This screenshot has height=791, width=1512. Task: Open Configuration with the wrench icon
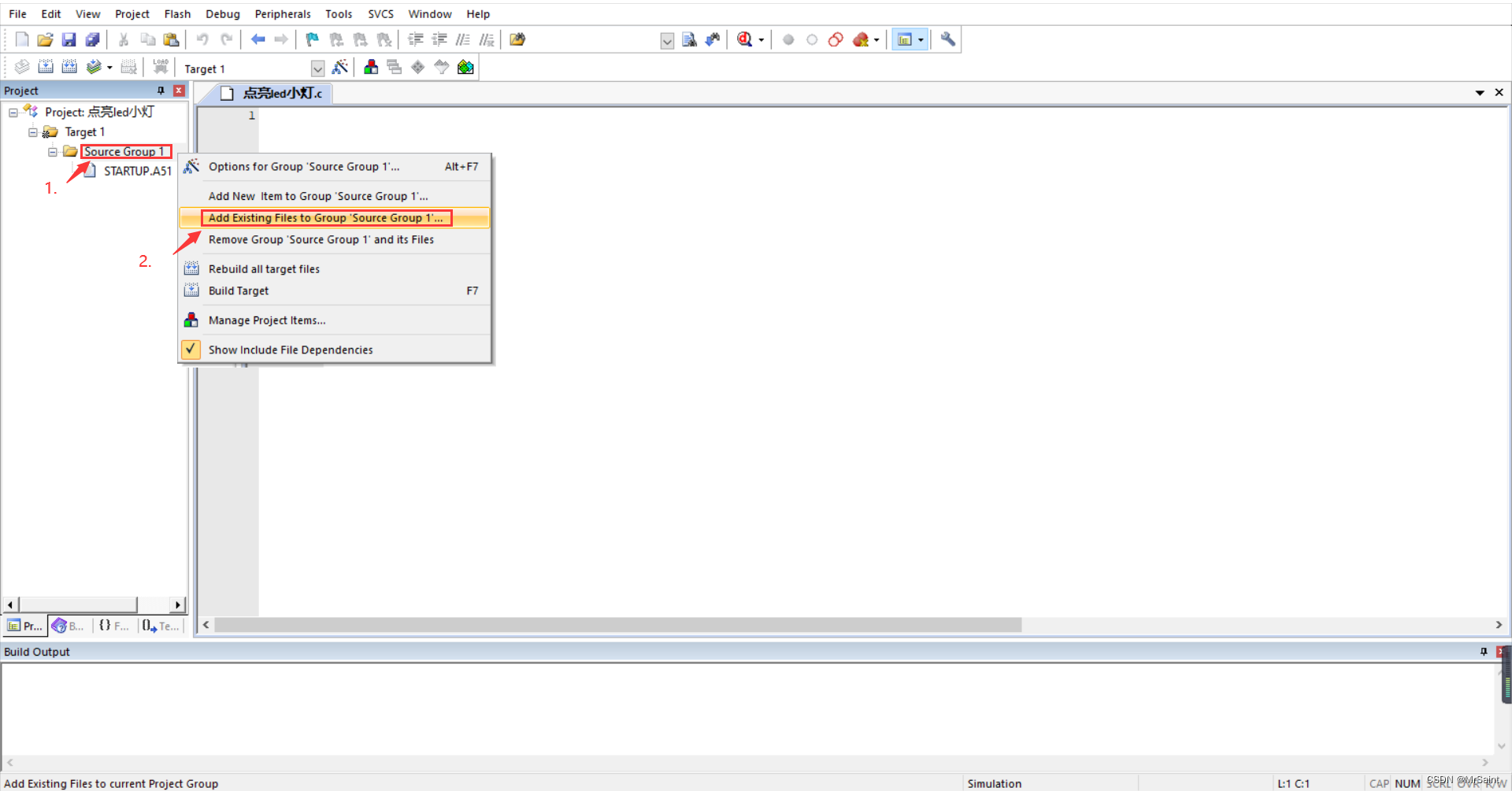point(948,39)
